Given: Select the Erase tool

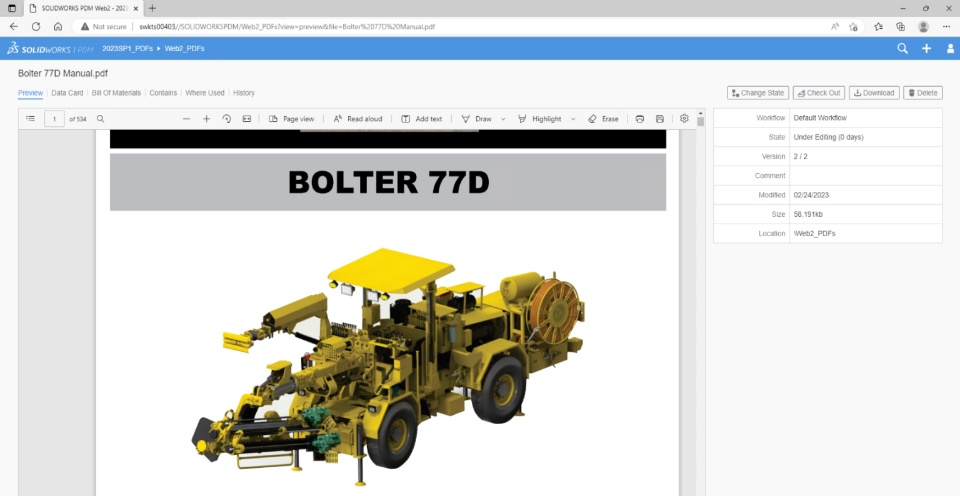Looking at the screenshot, I should coord(603,119).
